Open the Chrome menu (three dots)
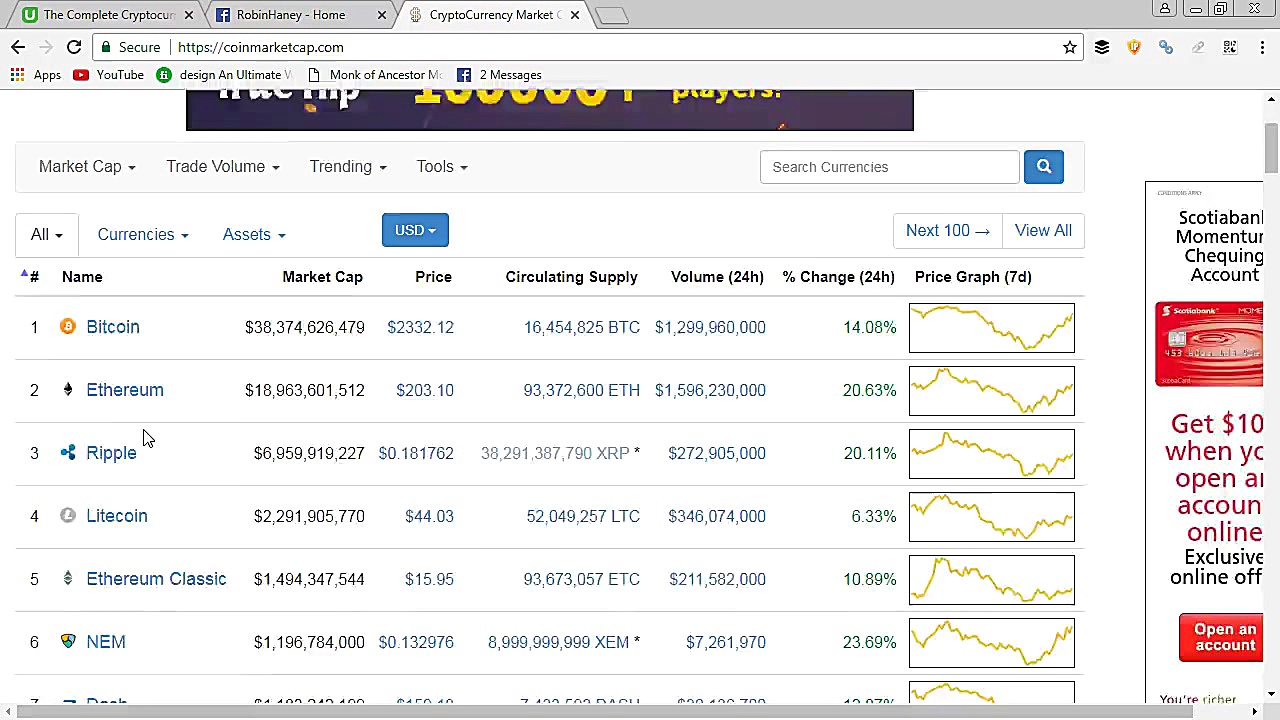This screenshot has width=1280, height=720. click(x=1262, y=47)
